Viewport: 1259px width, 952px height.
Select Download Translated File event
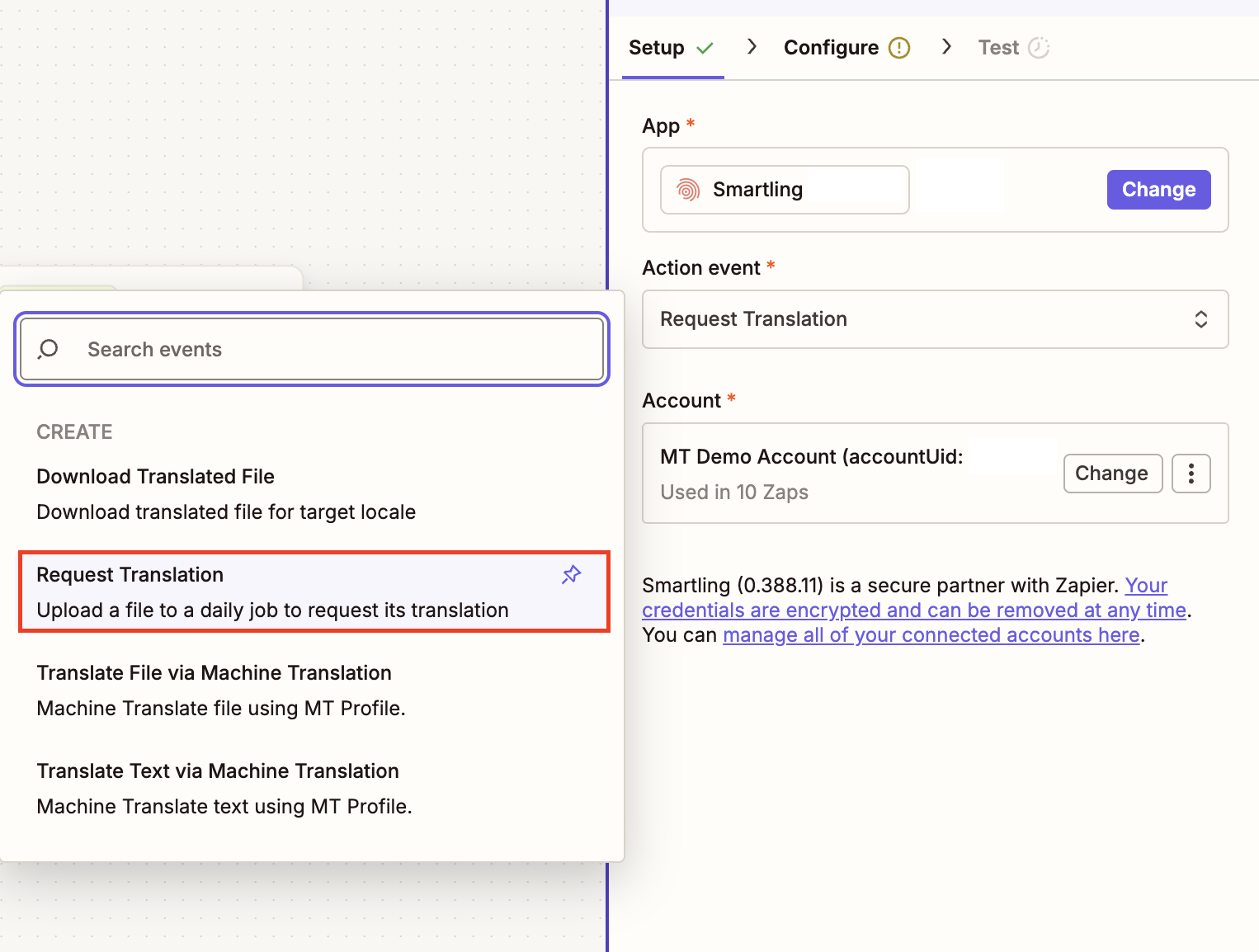tap(155, 476)
